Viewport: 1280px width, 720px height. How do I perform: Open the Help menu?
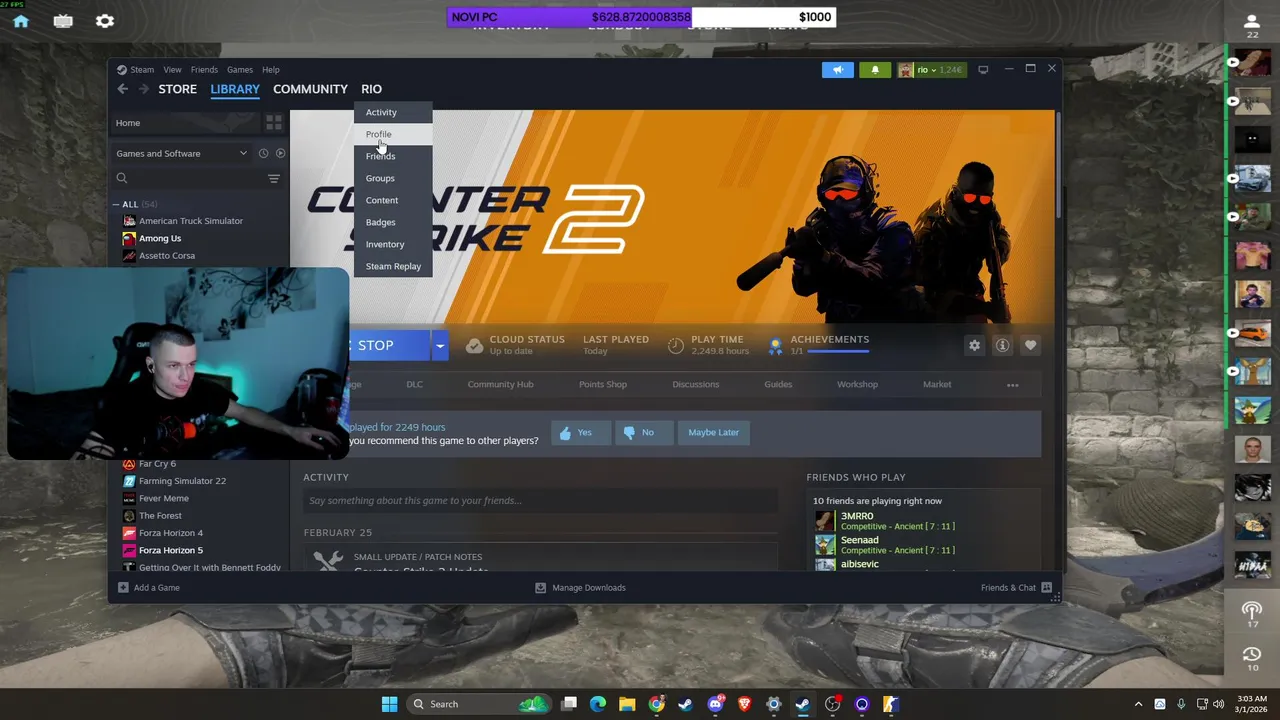point(271,70)
